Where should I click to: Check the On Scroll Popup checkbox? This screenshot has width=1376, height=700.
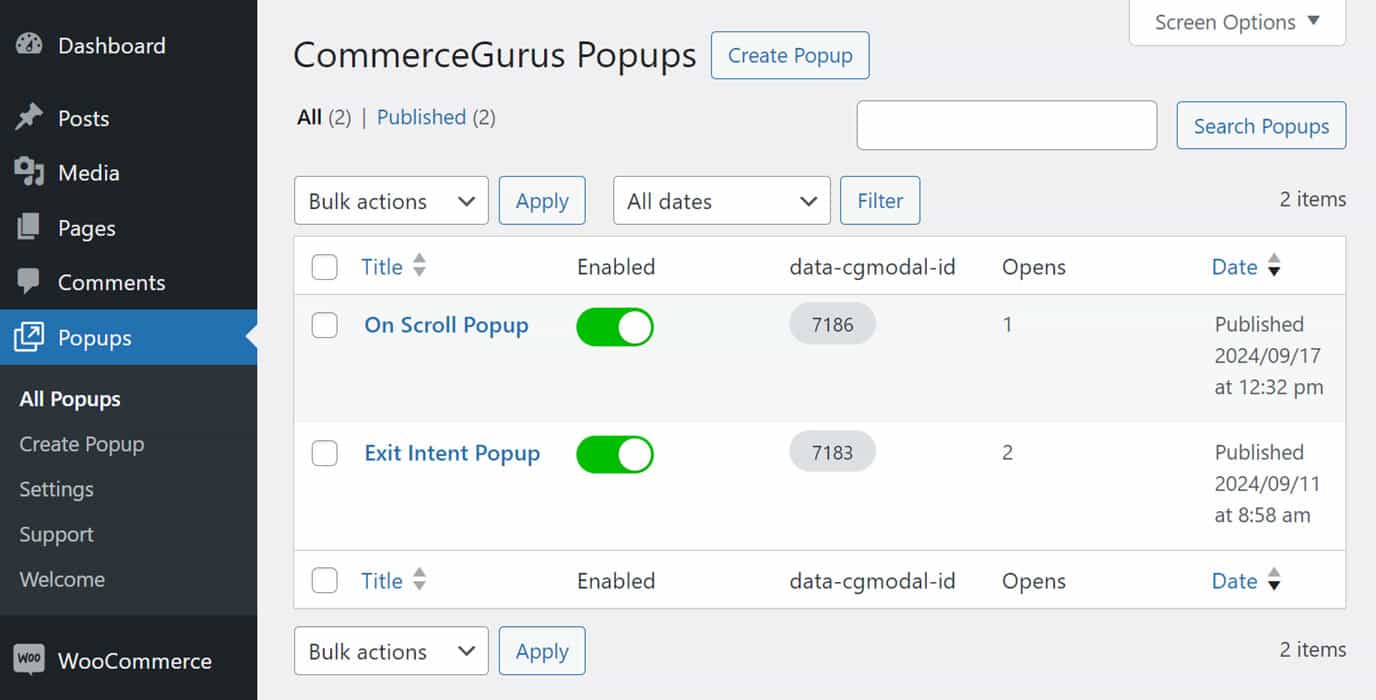pos(325,326)
